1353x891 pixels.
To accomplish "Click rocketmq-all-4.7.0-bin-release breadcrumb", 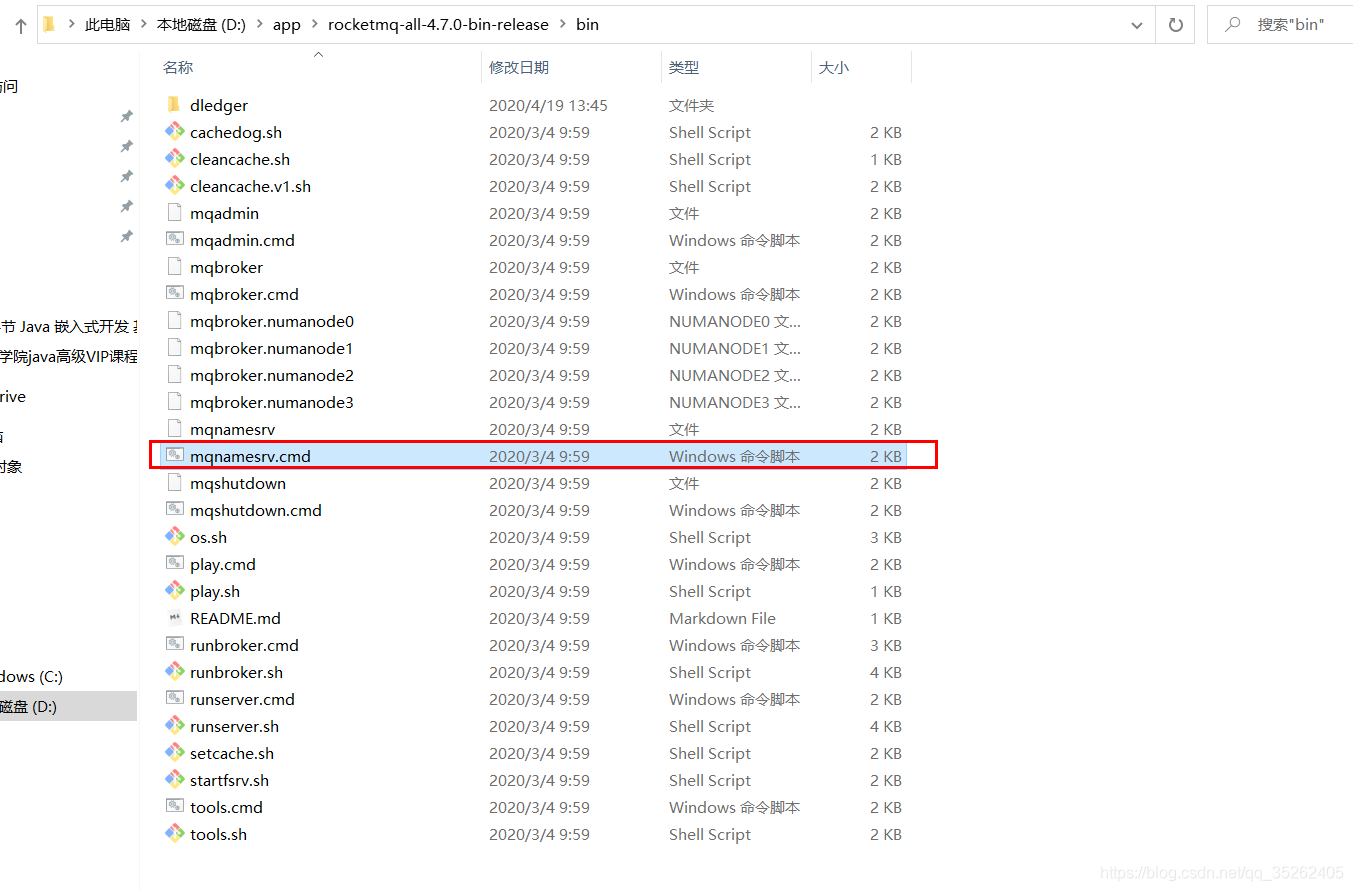I will click(x=438, y=25).
